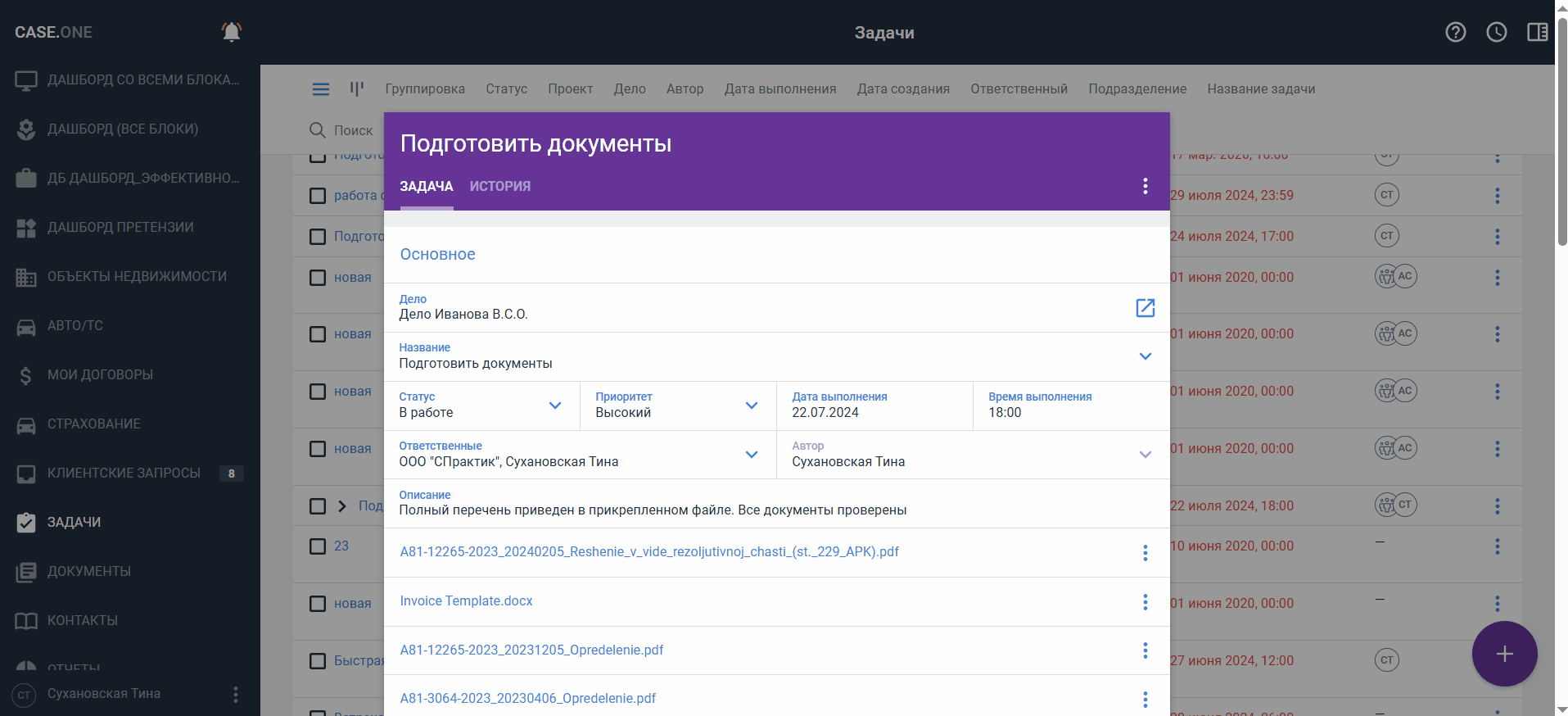Open the help question mark icon

pyautogui.click(x=1455, y=32)
